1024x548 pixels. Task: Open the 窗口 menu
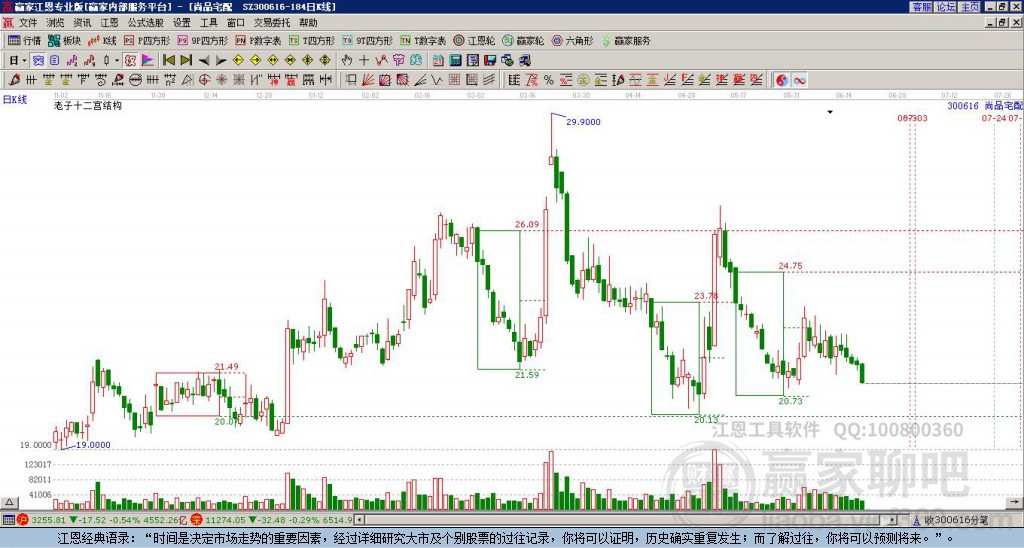(x=236, y=23)
